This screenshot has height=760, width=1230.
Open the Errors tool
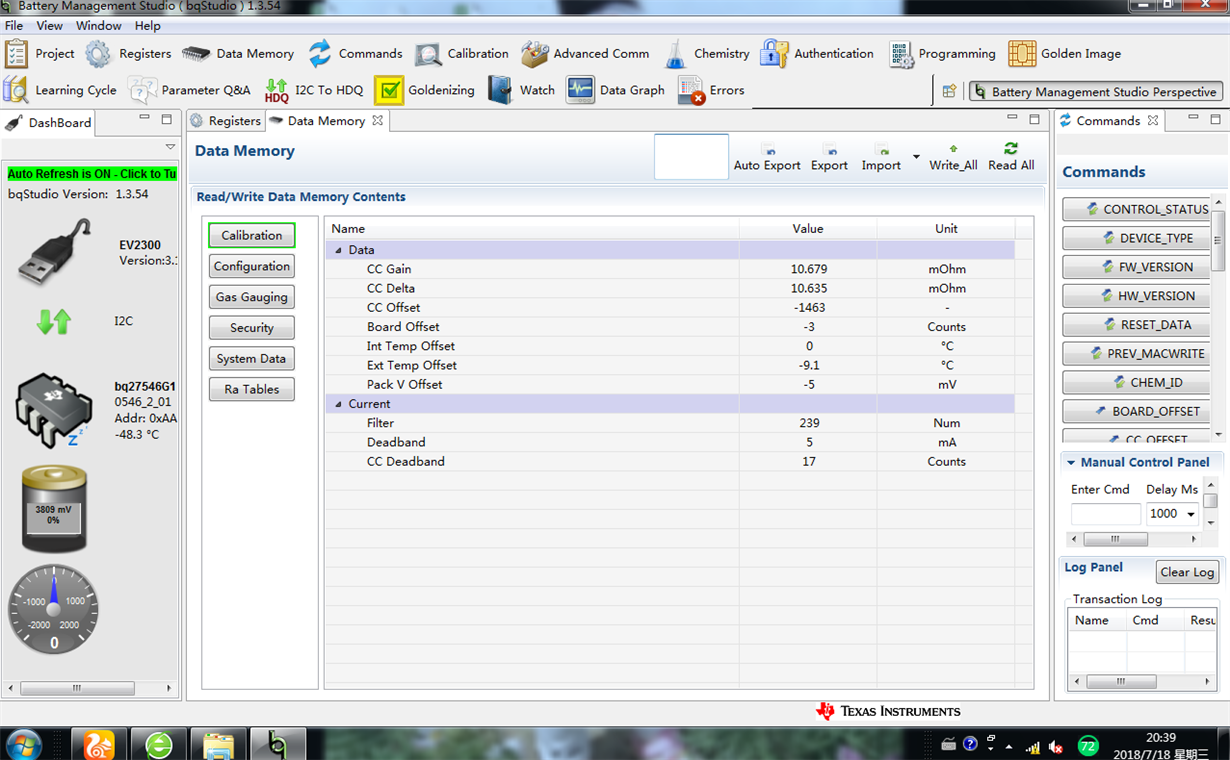pos(711,90)
